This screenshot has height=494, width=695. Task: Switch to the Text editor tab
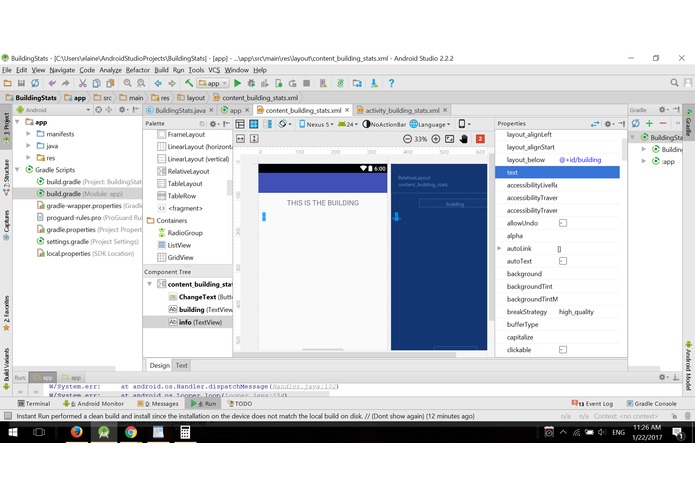tap(182, 366)
